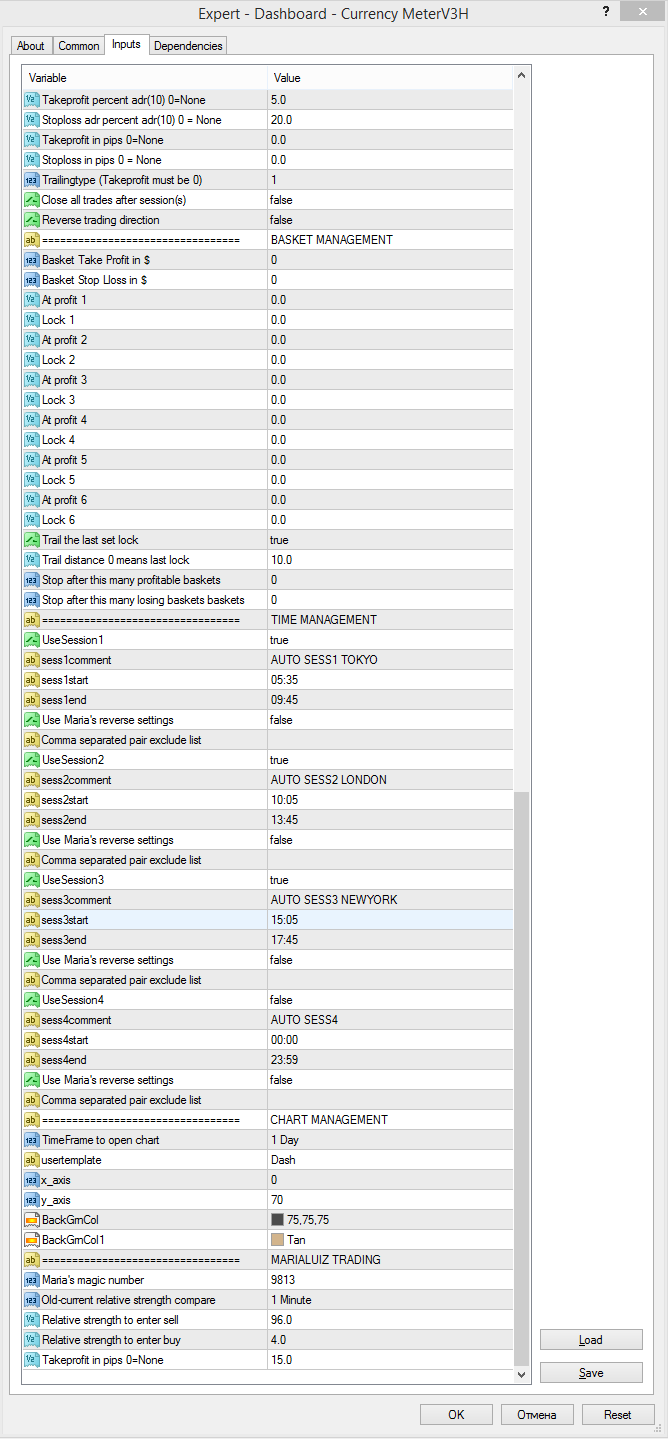
Task: Click the icon beside Old-current relative strength compare
Action: click(32, 1300)
